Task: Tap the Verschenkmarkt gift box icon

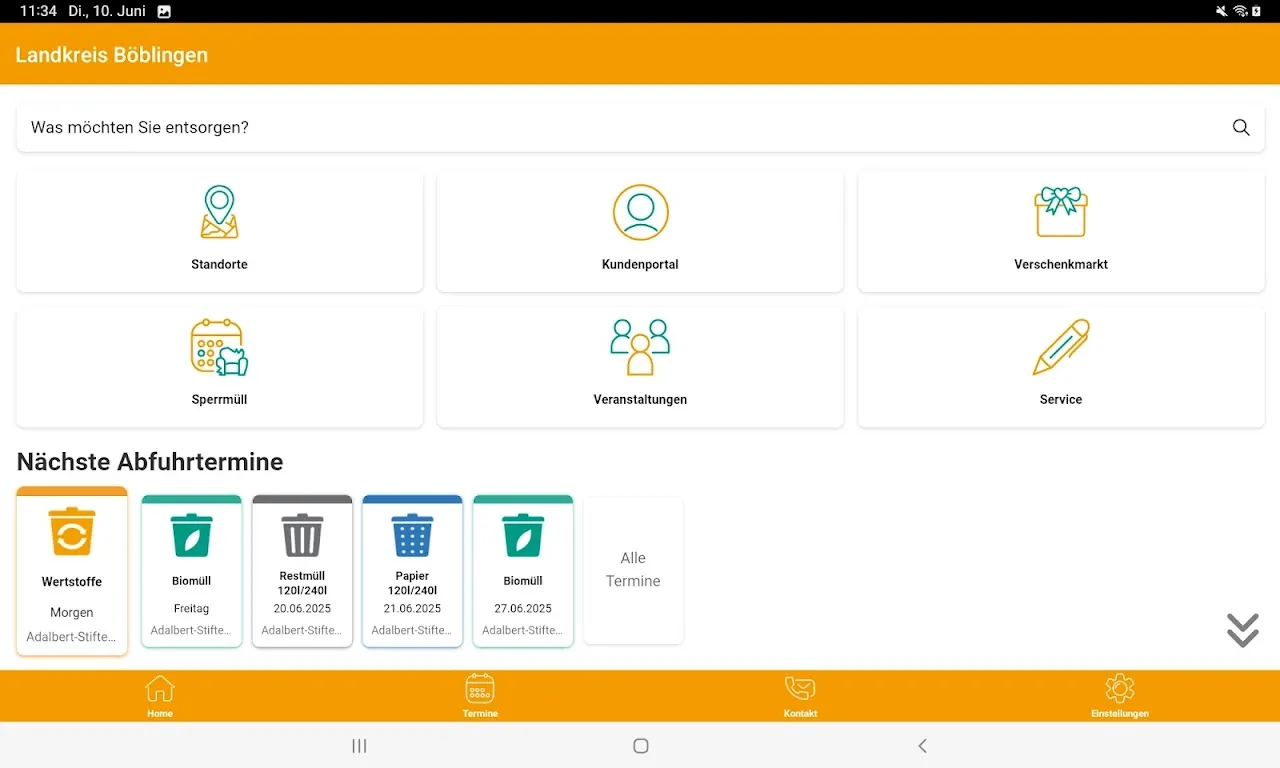Action: click(1060, 212)
